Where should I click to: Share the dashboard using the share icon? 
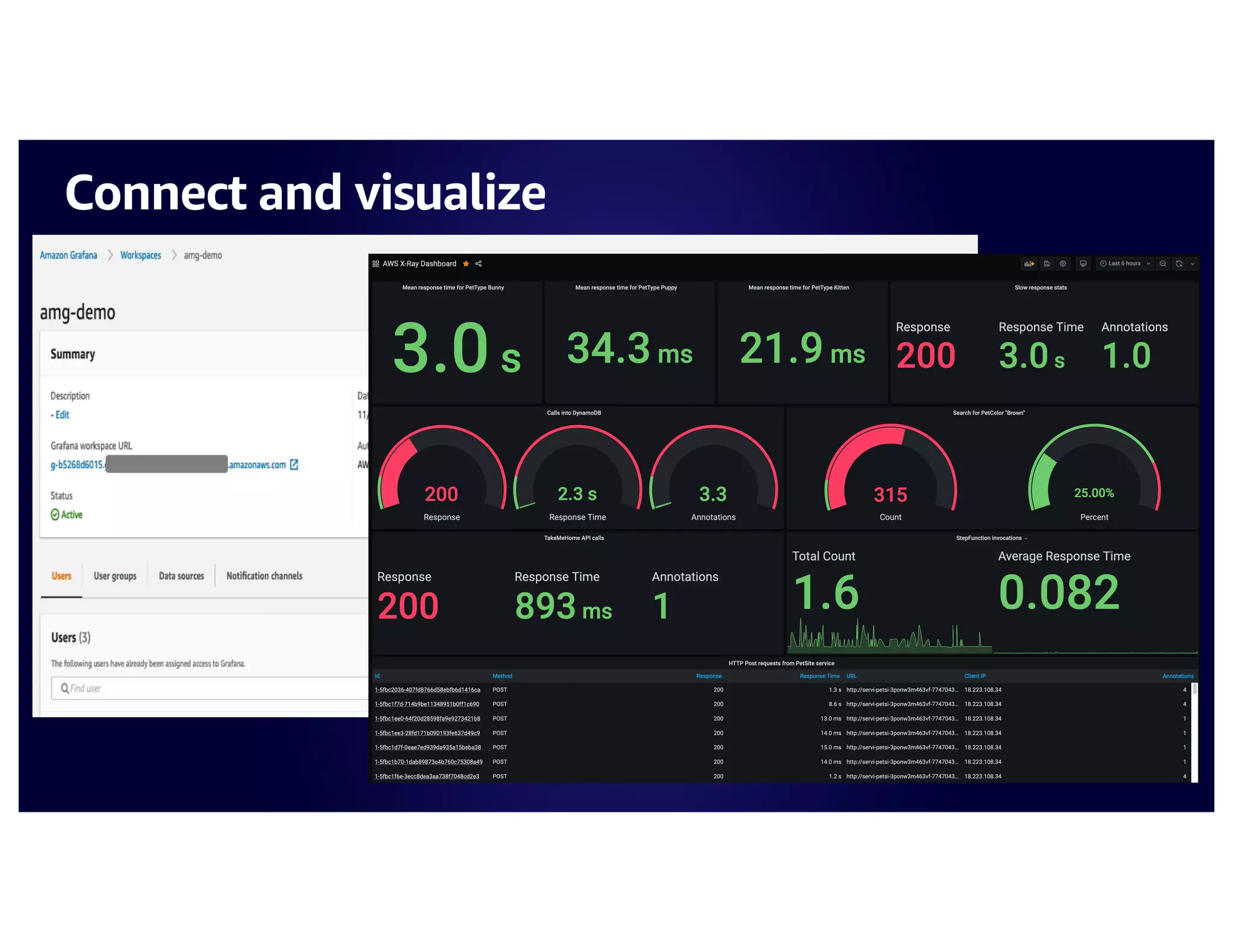tap(479, 264)
